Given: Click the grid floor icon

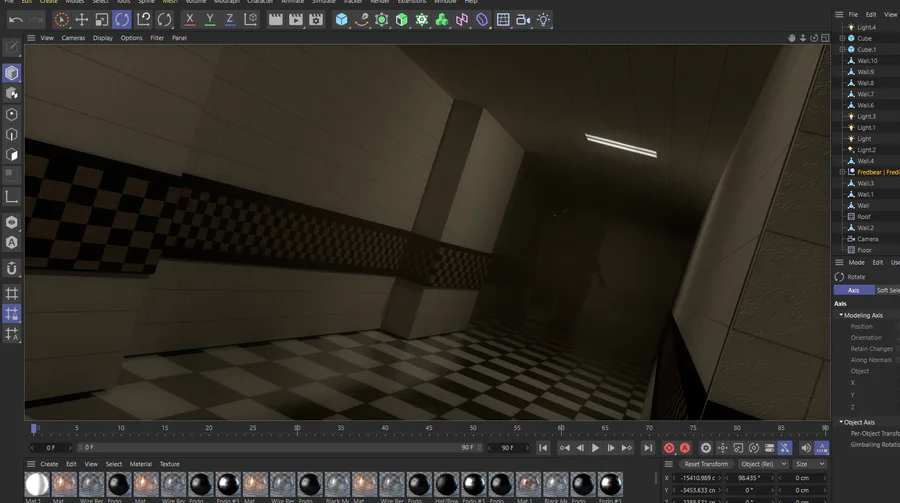Looking at the screenshot, I should click(x=503, y=20).
